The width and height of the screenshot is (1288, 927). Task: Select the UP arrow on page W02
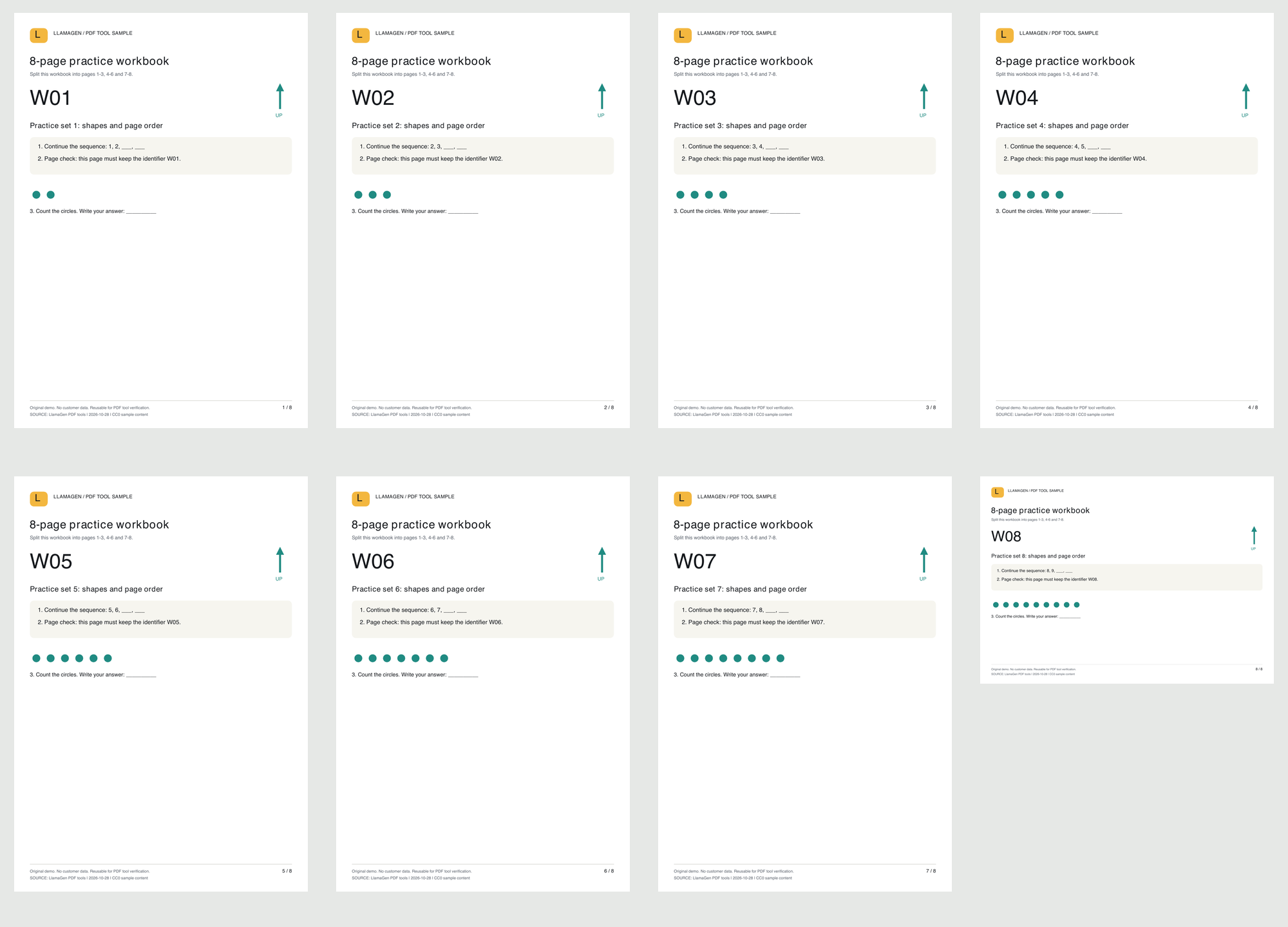[x=601, y=97]
